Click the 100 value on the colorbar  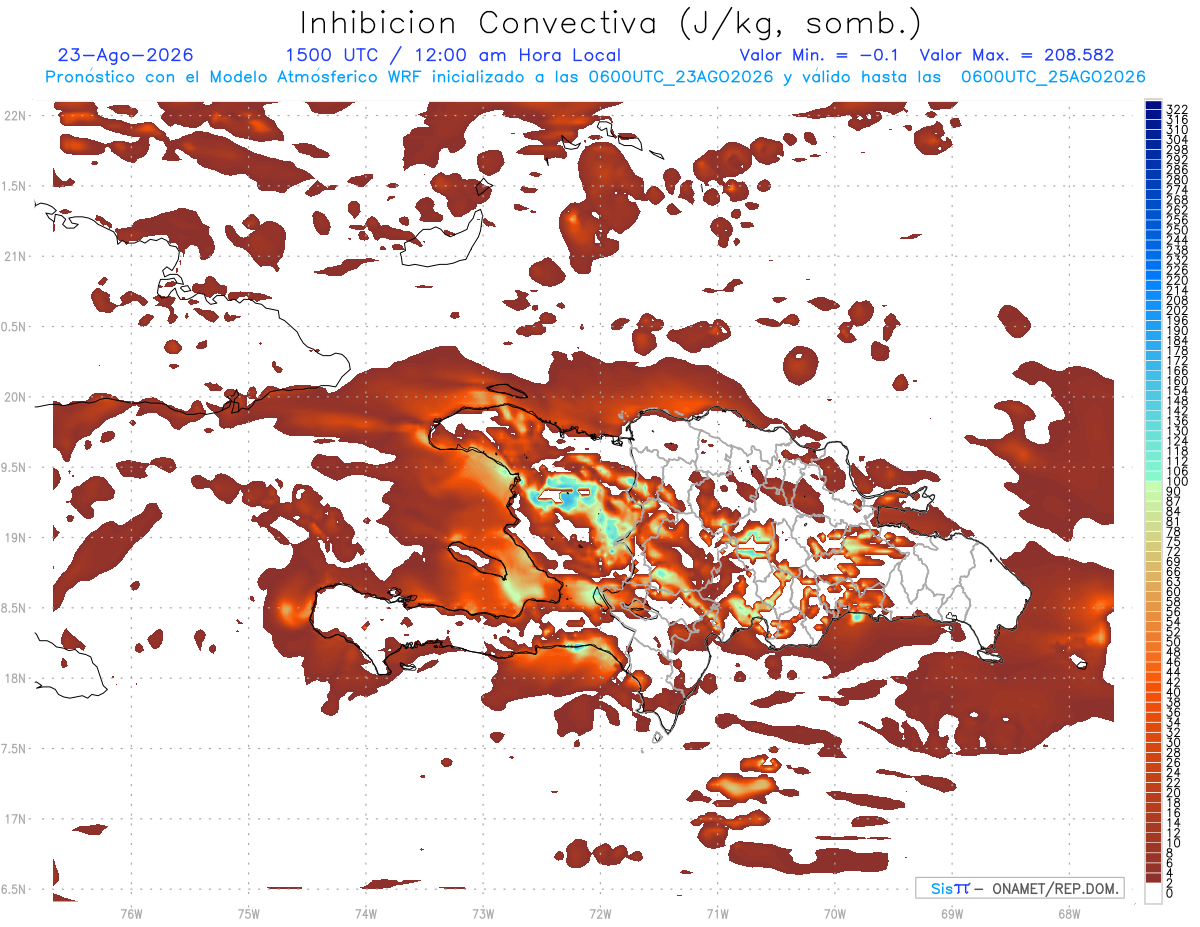(x=1177, y=482)
